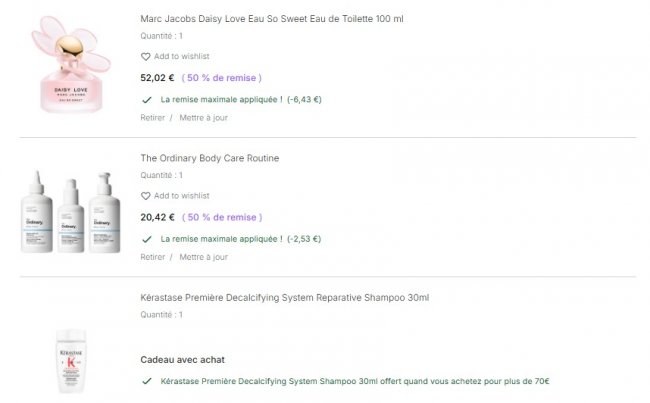This screenshot has width=650, height=403.
Task: Click Mettre à jour for the Marc Jacobs perfume
Action: [x=203, y=117]
